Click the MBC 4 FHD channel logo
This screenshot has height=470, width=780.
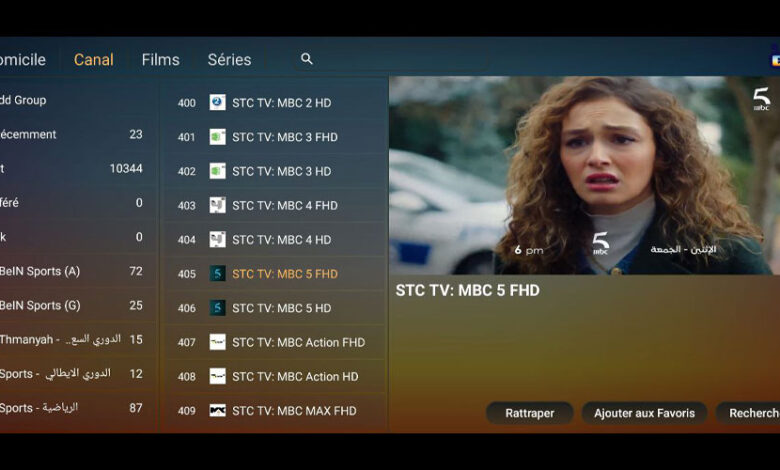[217, 205]
